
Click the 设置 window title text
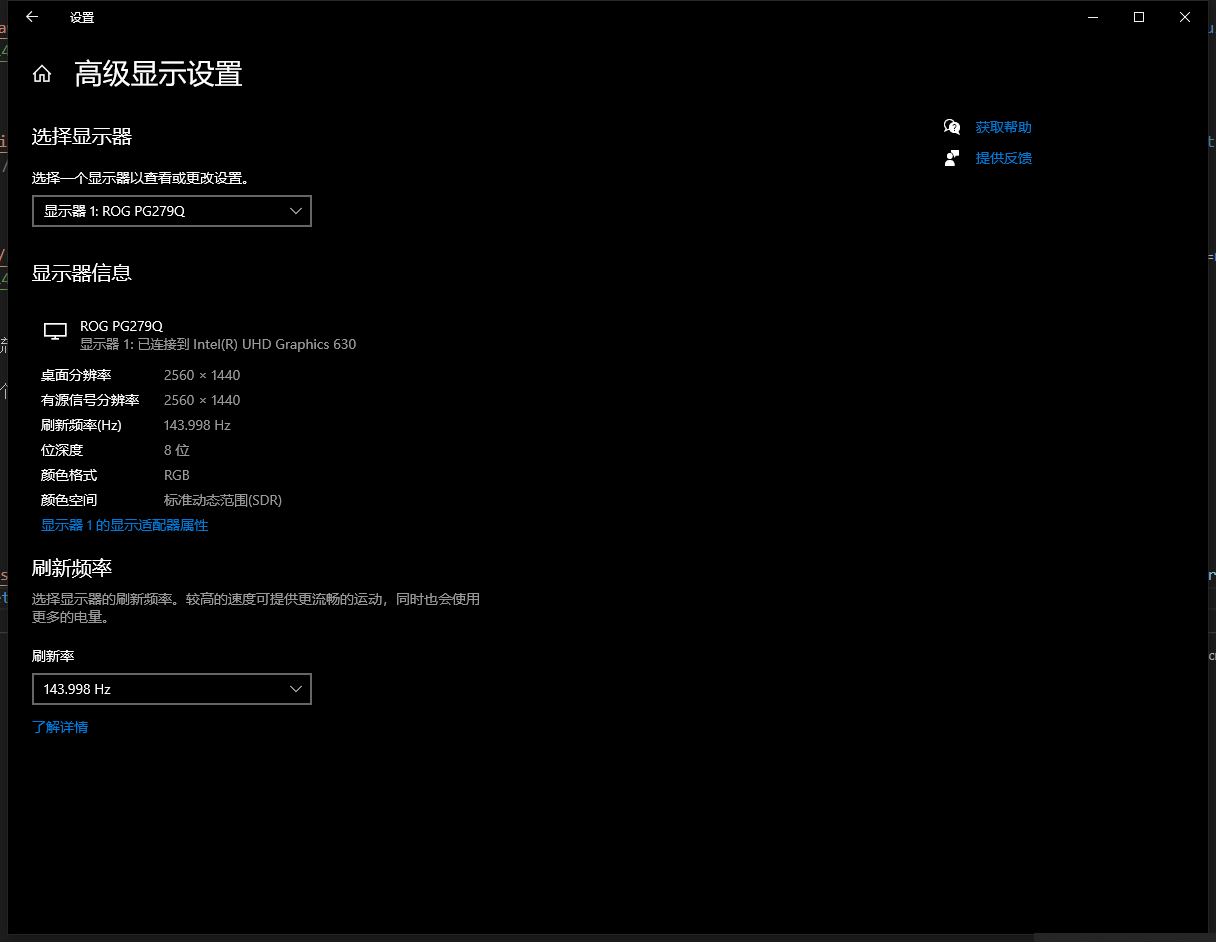82,17
